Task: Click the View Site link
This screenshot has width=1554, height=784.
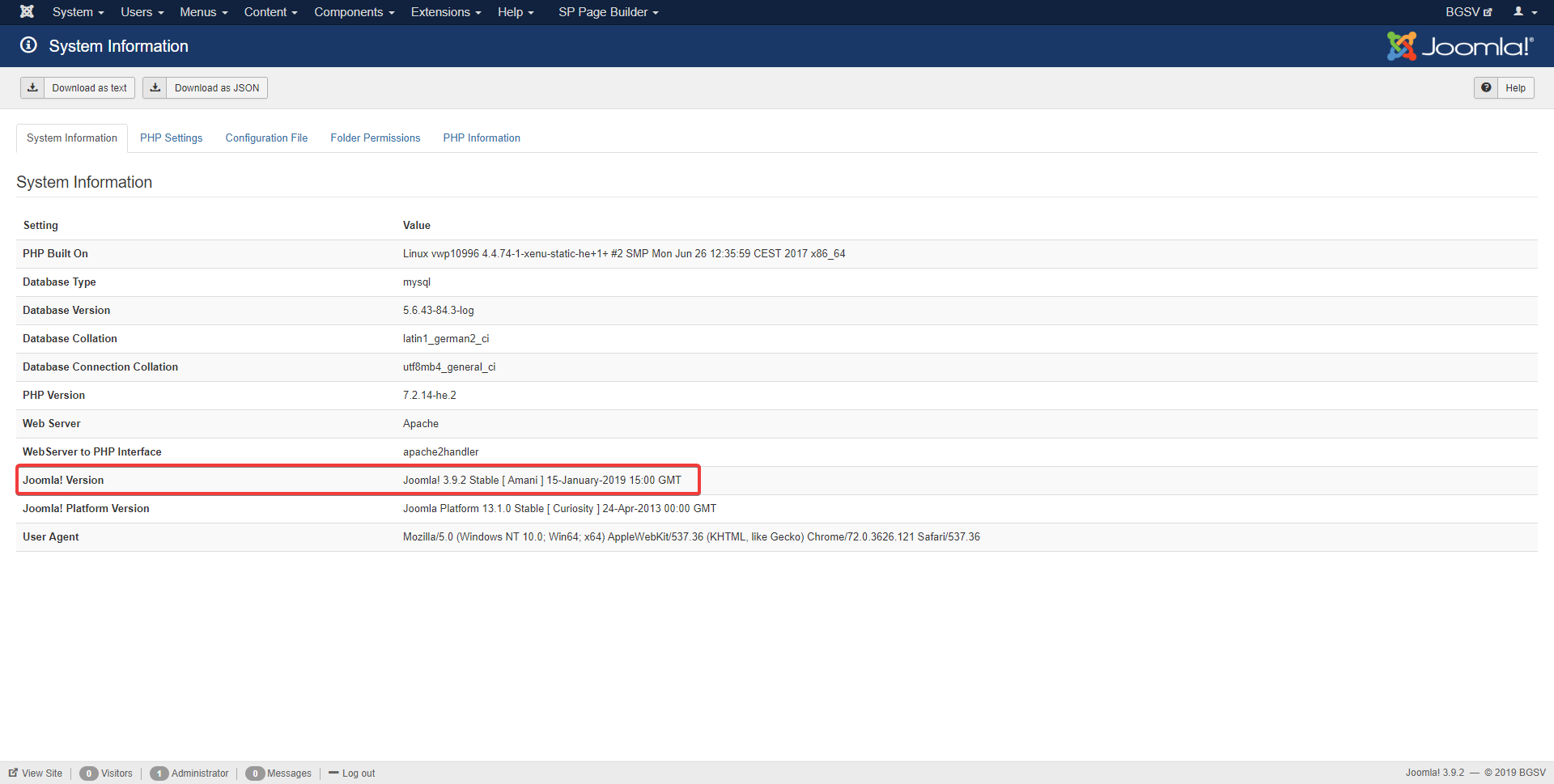Action: [x=36, y=773]
